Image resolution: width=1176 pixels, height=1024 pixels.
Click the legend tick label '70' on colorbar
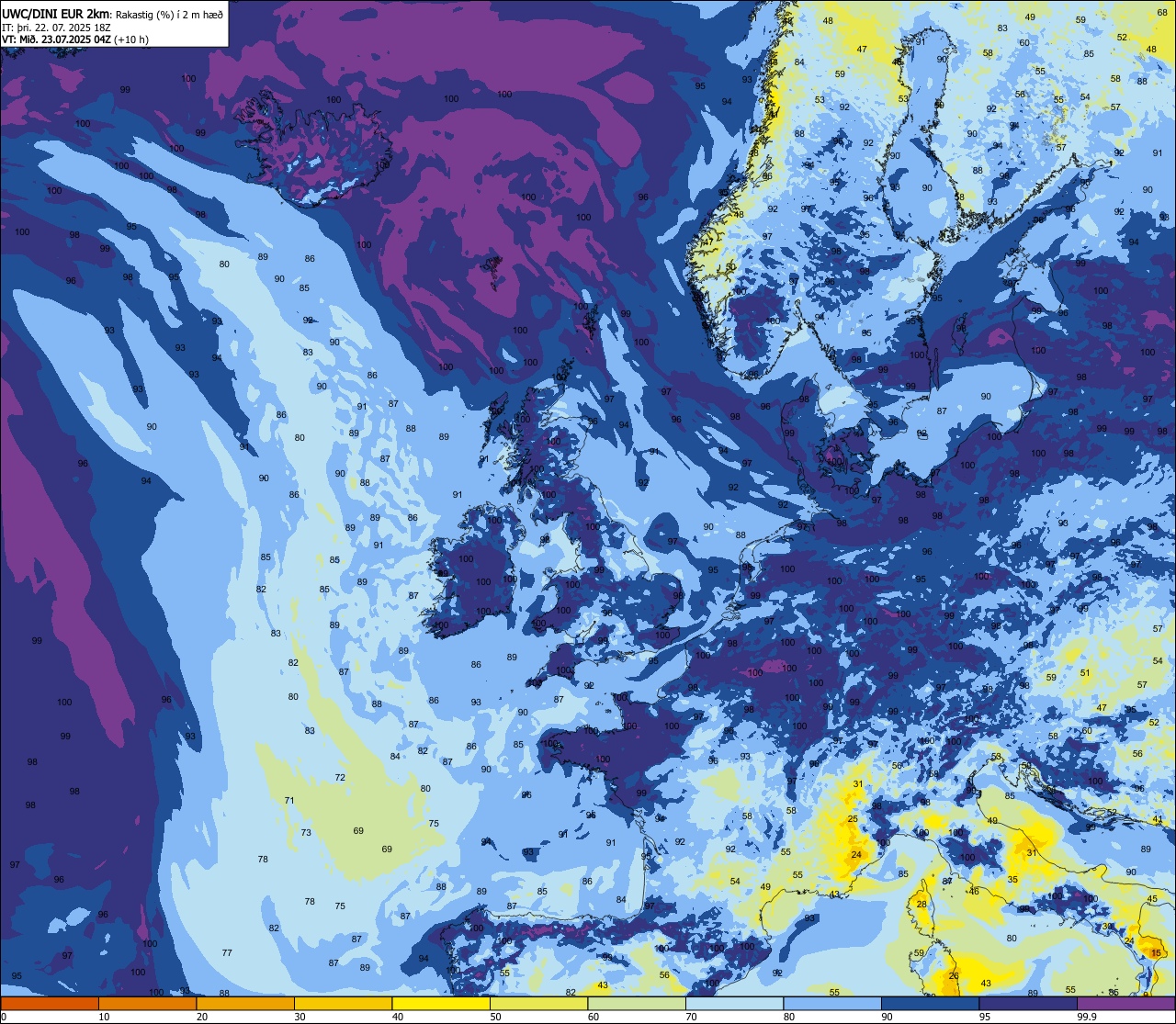(691, 1017)
